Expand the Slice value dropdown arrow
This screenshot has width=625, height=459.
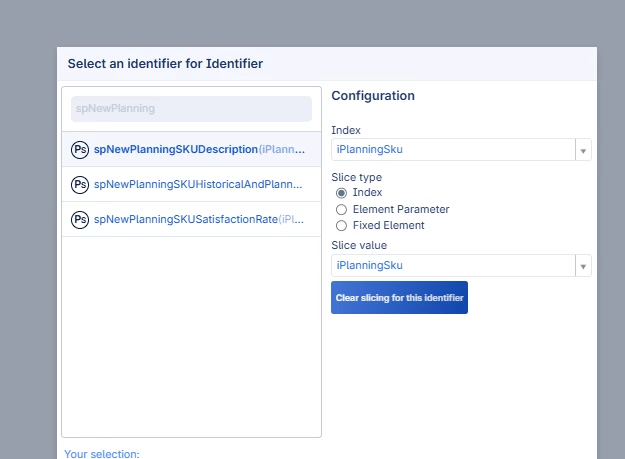tap(584, 266)
